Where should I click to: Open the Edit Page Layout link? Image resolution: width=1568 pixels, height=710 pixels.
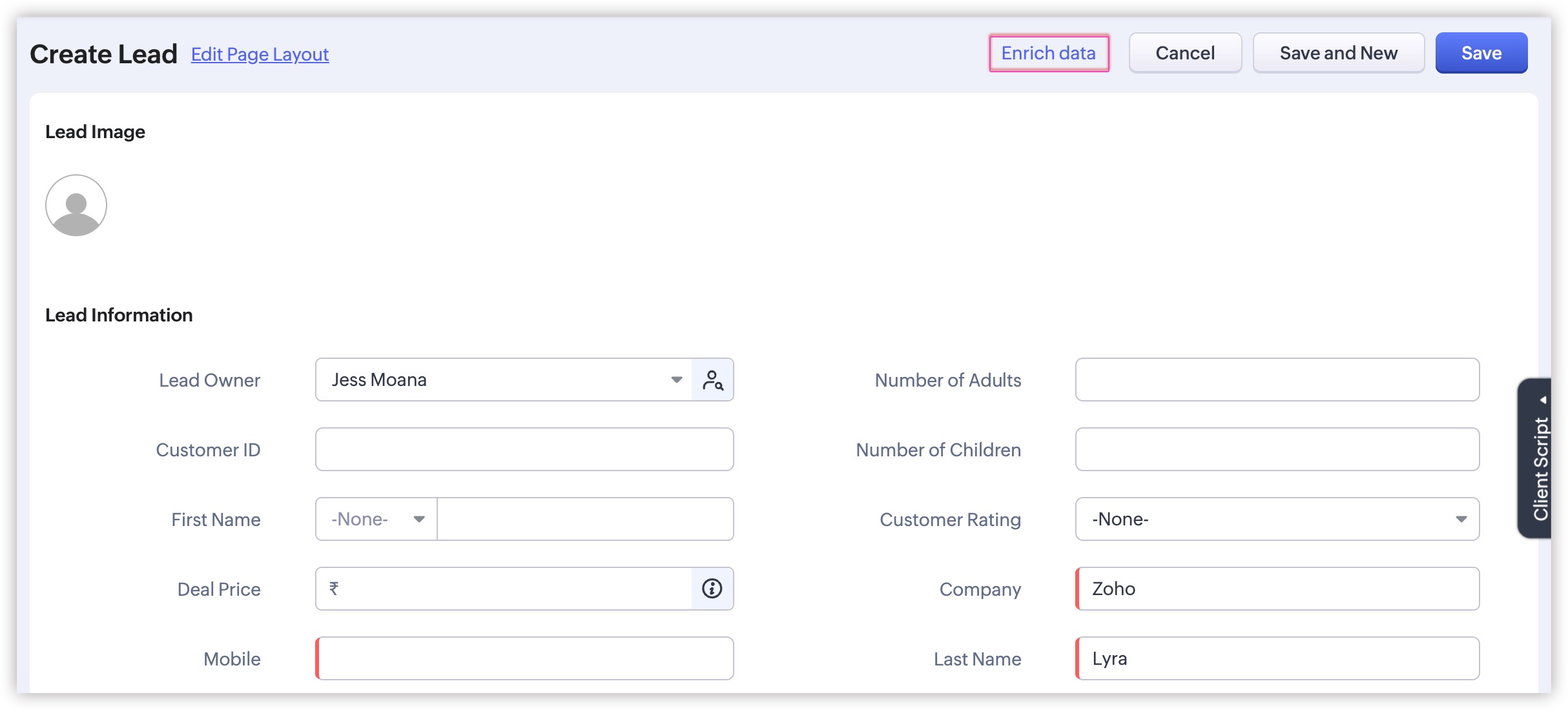[x=260, y=55]
